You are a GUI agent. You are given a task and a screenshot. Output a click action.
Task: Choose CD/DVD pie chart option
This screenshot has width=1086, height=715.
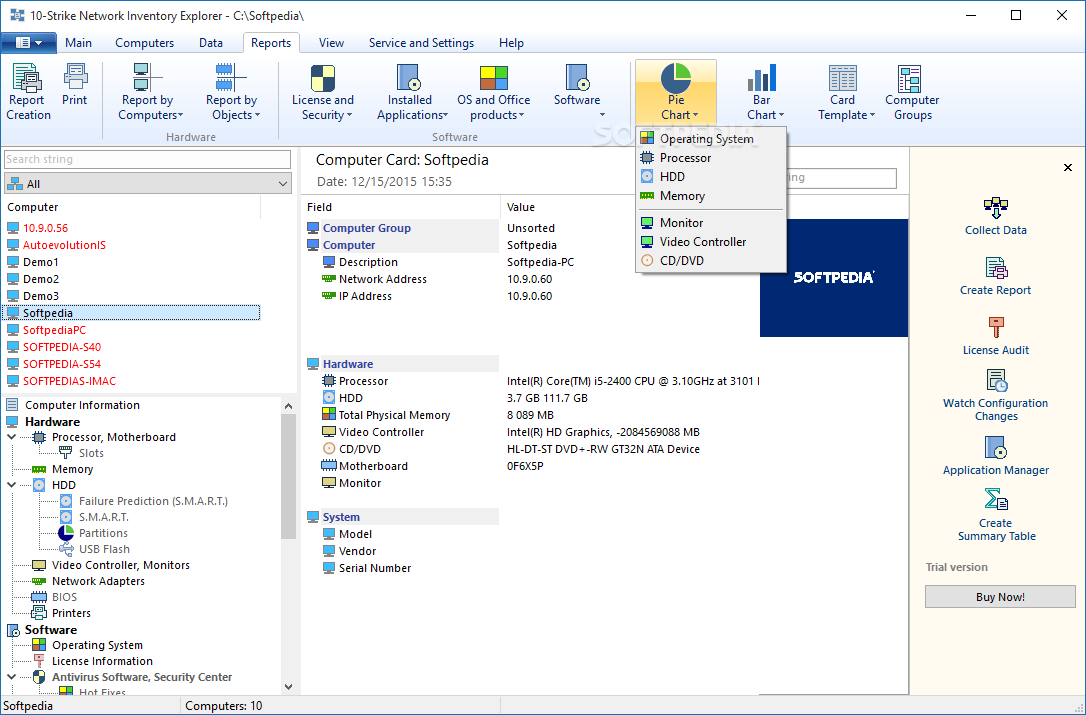pos(711,261)
